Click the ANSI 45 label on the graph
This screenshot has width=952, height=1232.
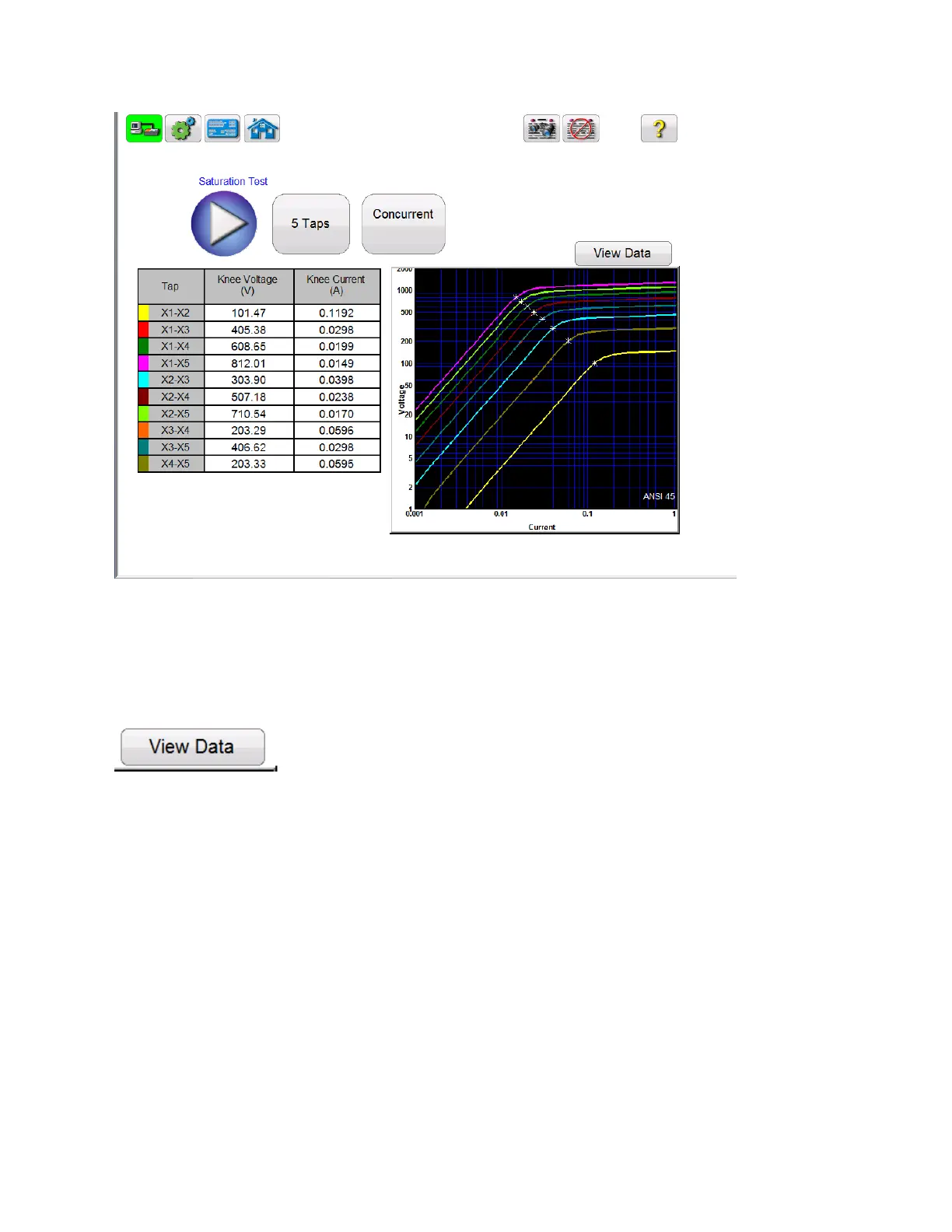pos(659,496)
